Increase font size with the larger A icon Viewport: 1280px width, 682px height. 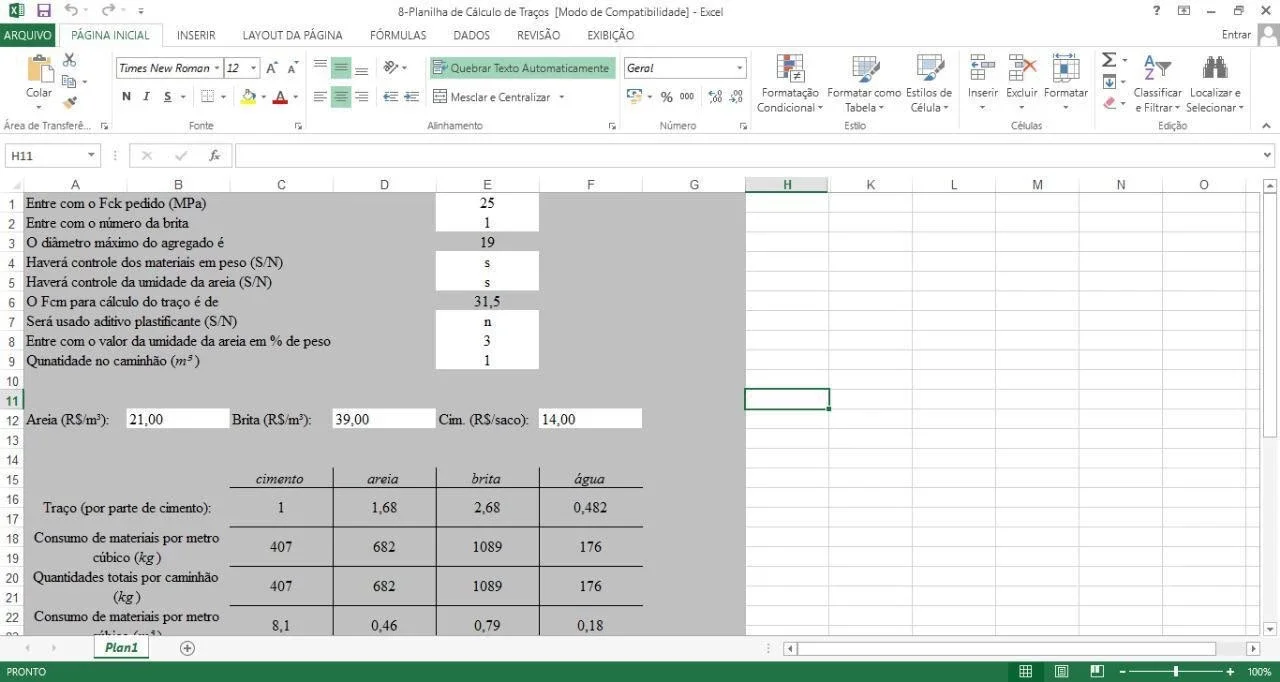(x=272, y=68)
